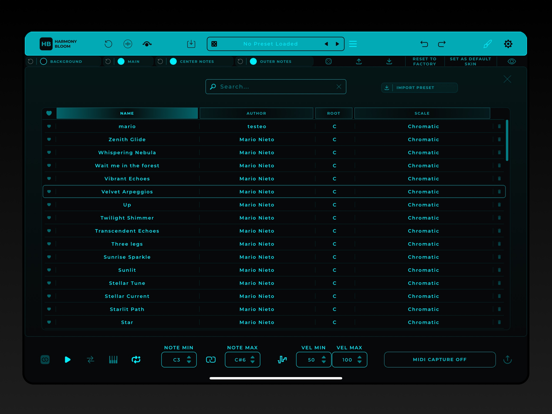Viewport: 552px width, 414px height.
Task: Open options for Stellar Tune row
Action: 499,283
